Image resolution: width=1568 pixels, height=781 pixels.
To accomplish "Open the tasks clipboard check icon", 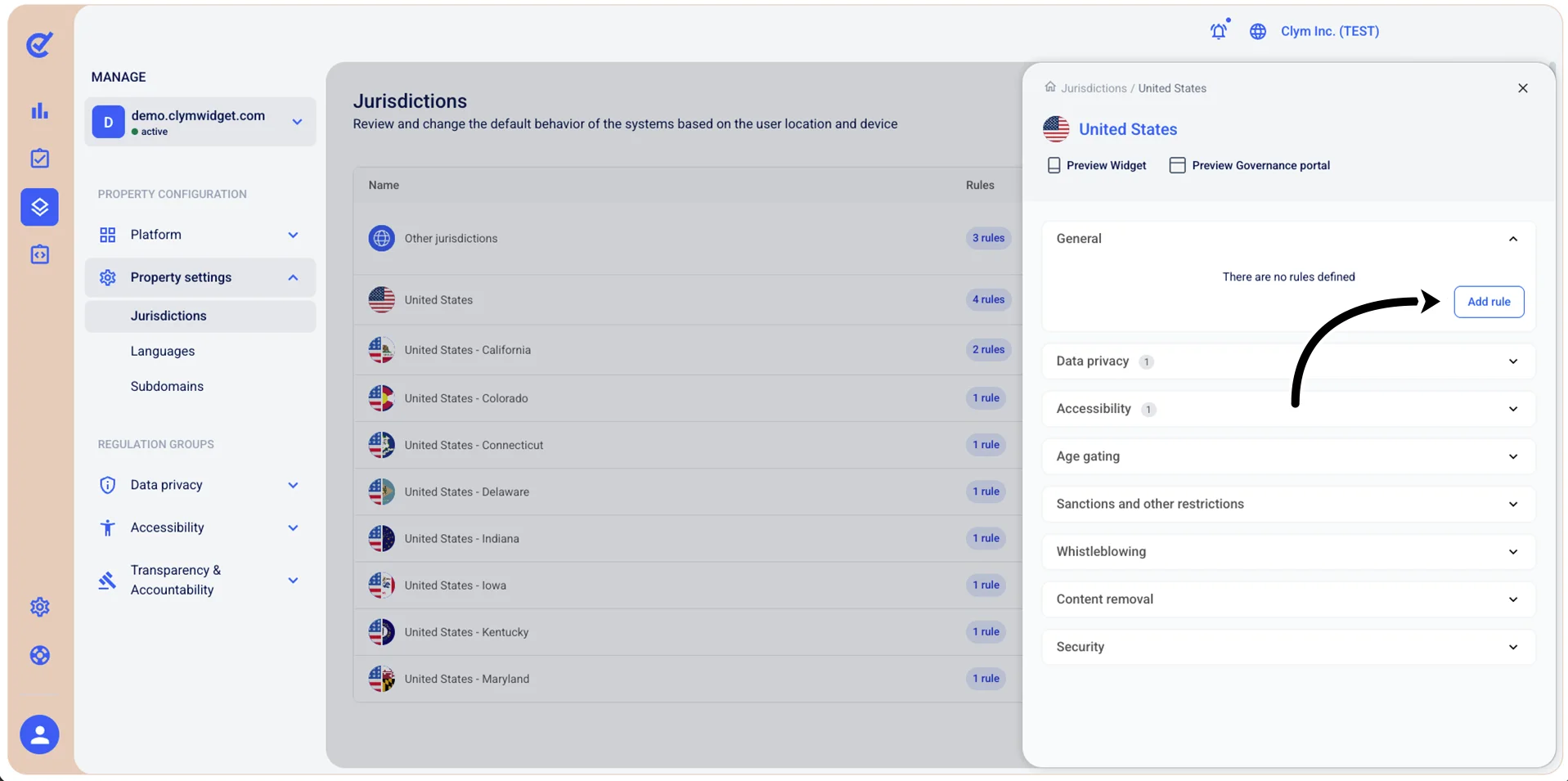I will 39,159.
